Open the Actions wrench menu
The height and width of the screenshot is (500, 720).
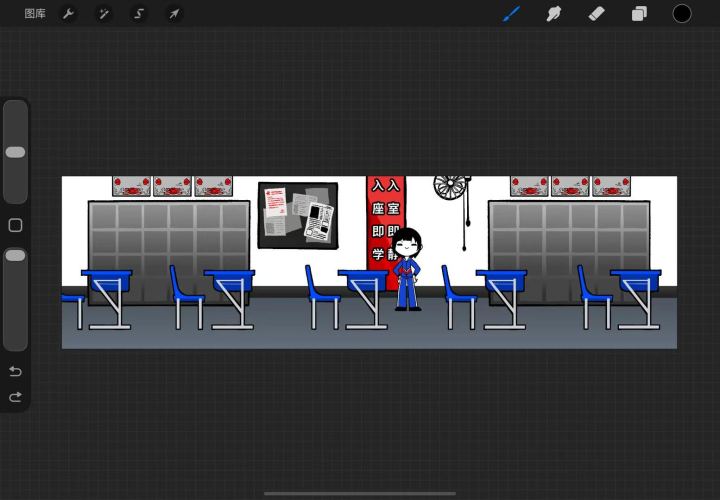68,14
